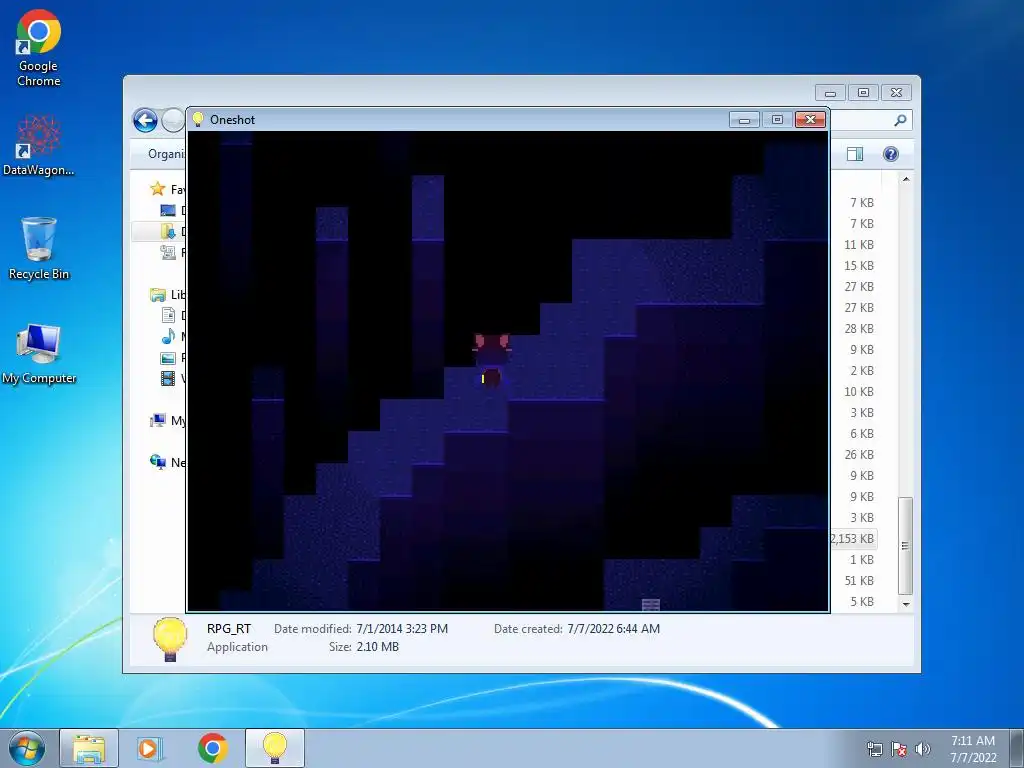Click the Explorer vertical scrollbar thumb

point(905,546)
